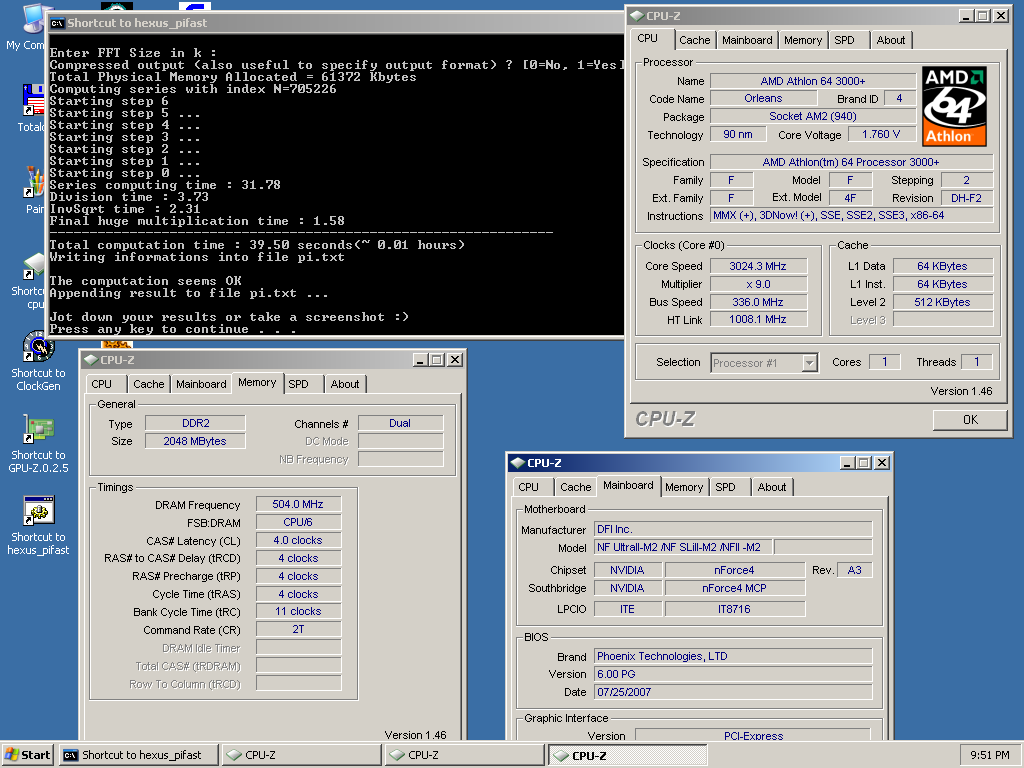The image size is (1024, 768).
Task: Click the Chipset model field nForce4
Action: [x=735, y=570]
